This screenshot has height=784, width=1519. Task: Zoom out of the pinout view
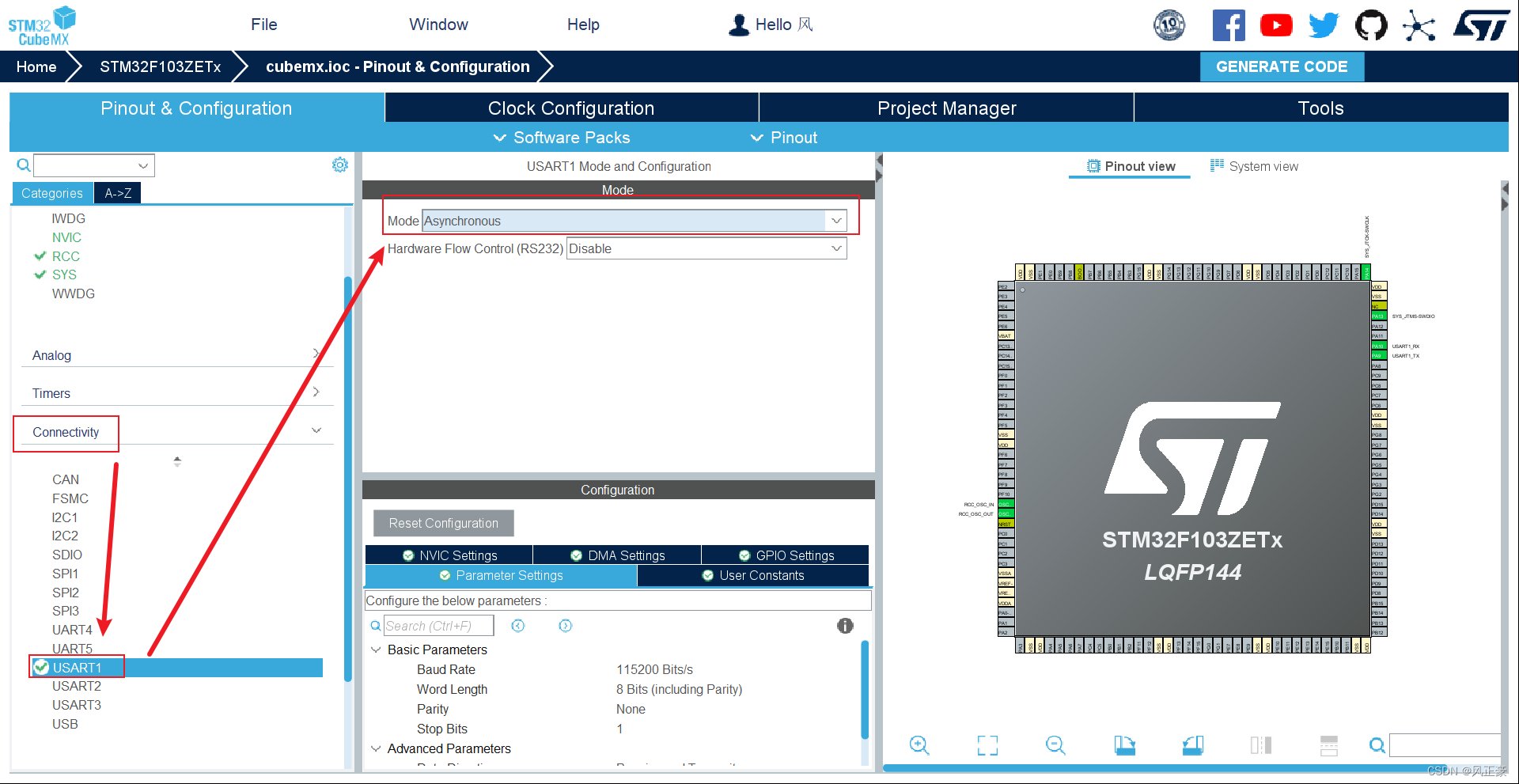pos(1055,745)
